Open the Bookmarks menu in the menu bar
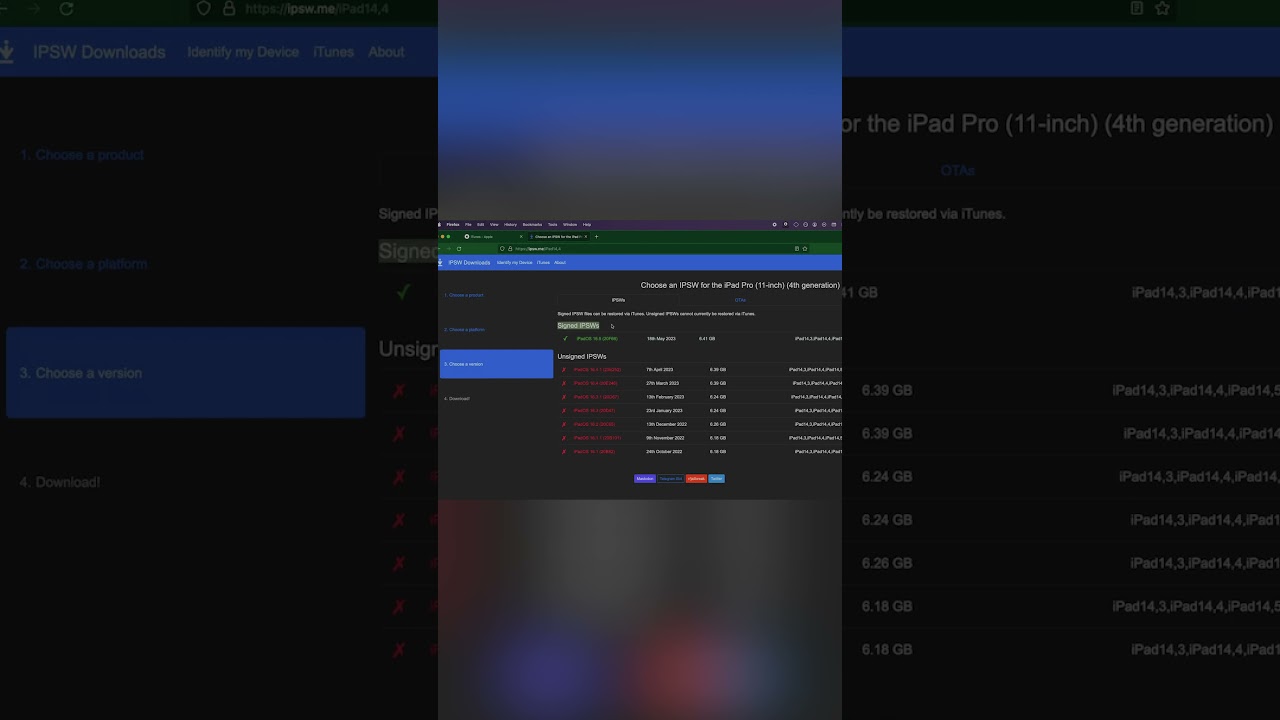The height and width of the screenshot is (720, 1280). [x=532, y=225]
